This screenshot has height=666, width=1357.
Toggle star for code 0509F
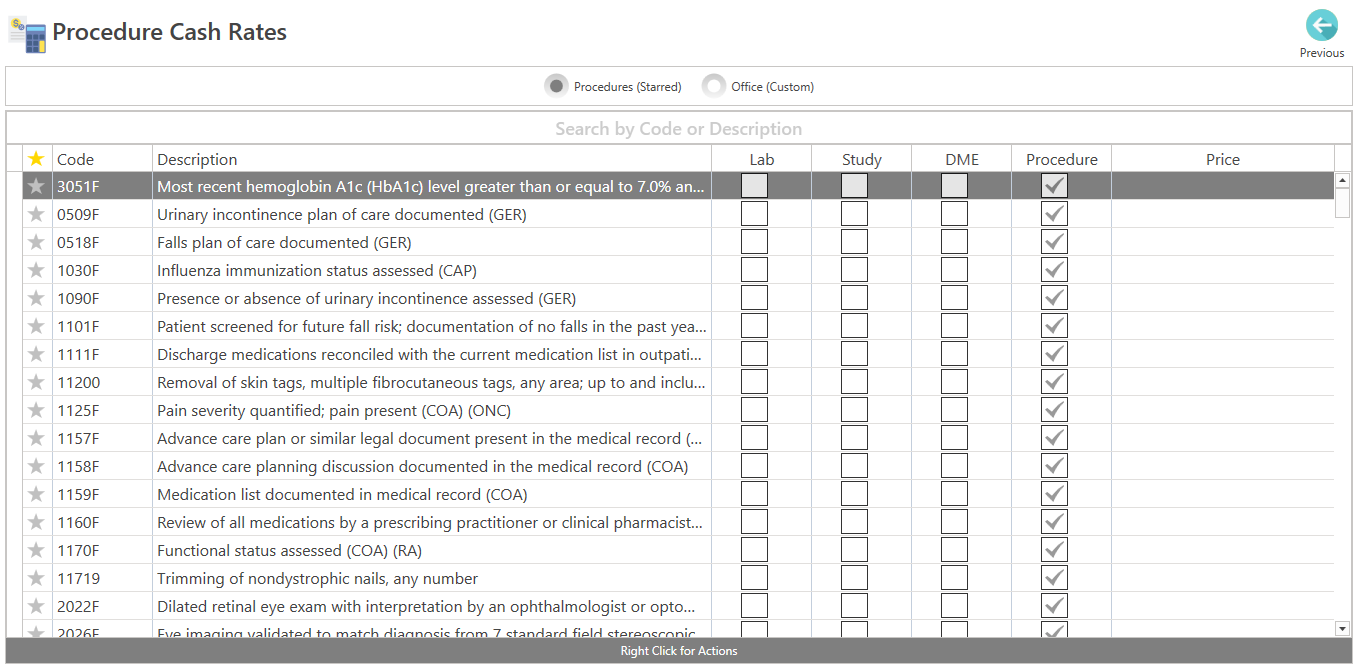tap(37, 214)
